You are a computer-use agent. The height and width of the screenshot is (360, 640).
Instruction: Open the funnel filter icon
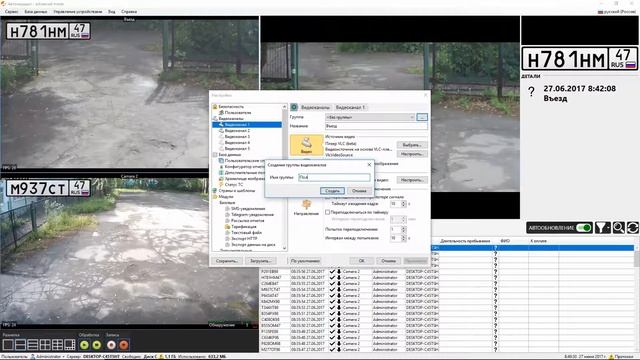(x=600, y=228)
